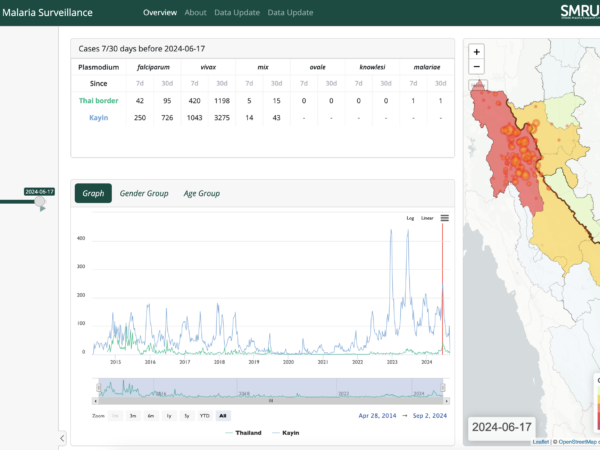Click the navigator scrollbar right arrow
The width and height of the screenshot is (600, 450).
(447, 401)
